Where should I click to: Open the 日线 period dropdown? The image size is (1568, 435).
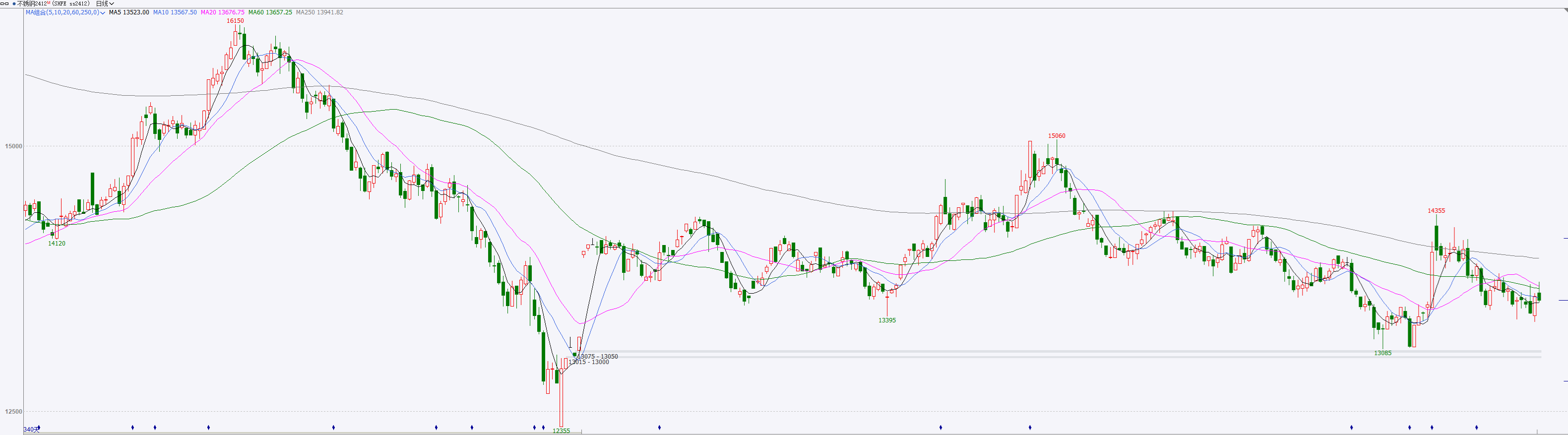pos(105,3)
